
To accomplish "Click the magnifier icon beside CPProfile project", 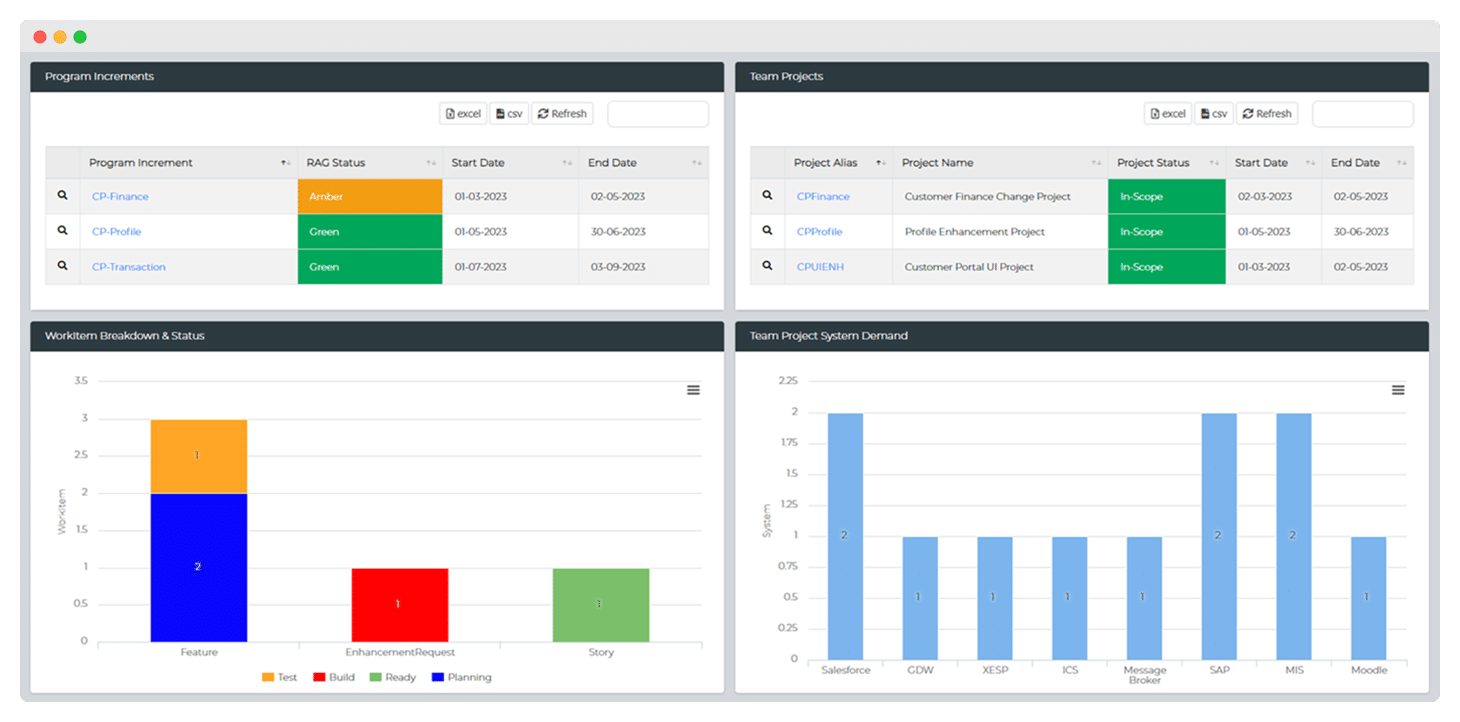I will click(x=767, y=231).
